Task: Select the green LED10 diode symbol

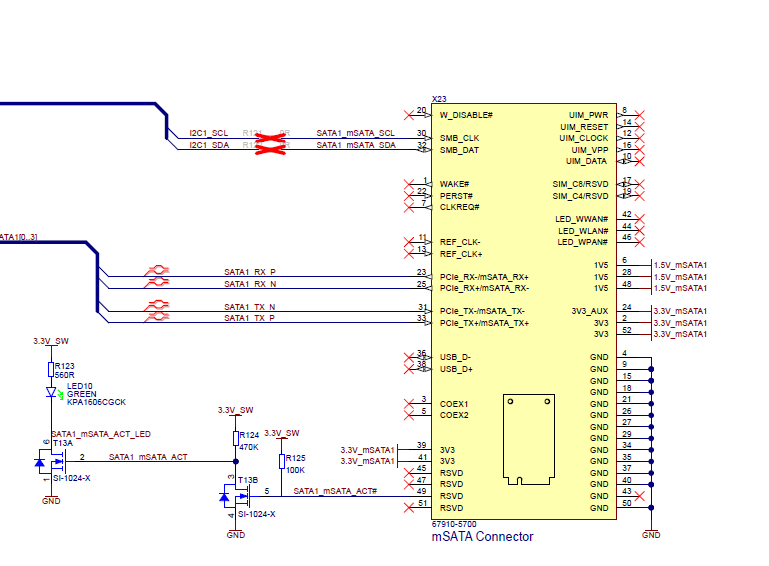Action: (52, 394)
